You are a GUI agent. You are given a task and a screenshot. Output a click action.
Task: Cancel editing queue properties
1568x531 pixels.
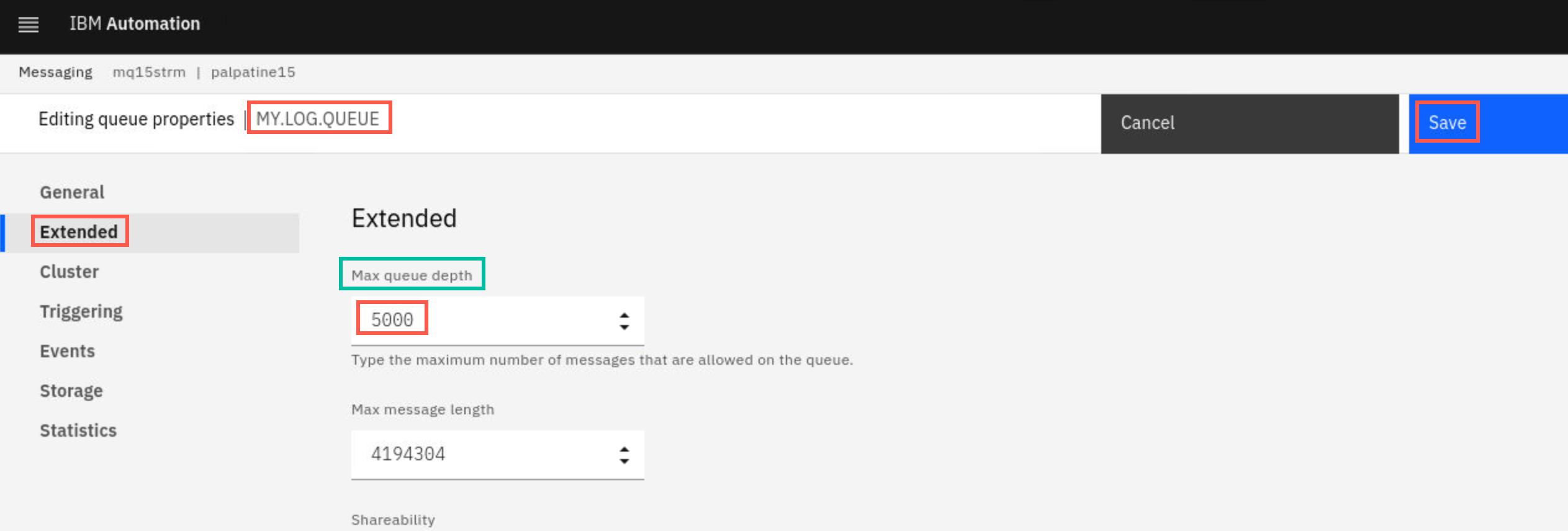(x=1250, y=123)
